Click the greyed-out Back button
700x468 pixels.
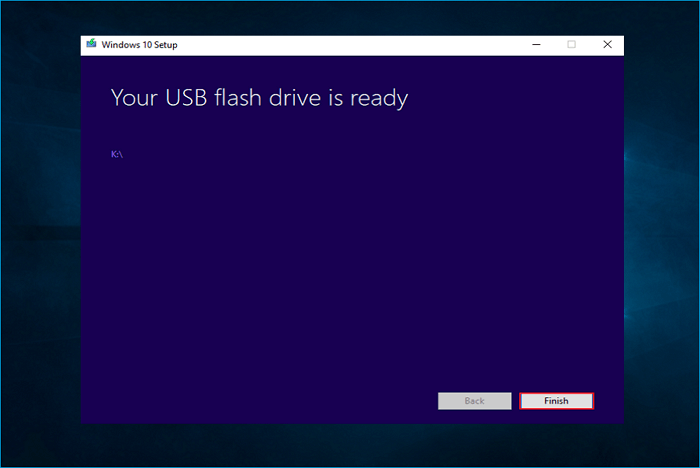tap(475, 401)
